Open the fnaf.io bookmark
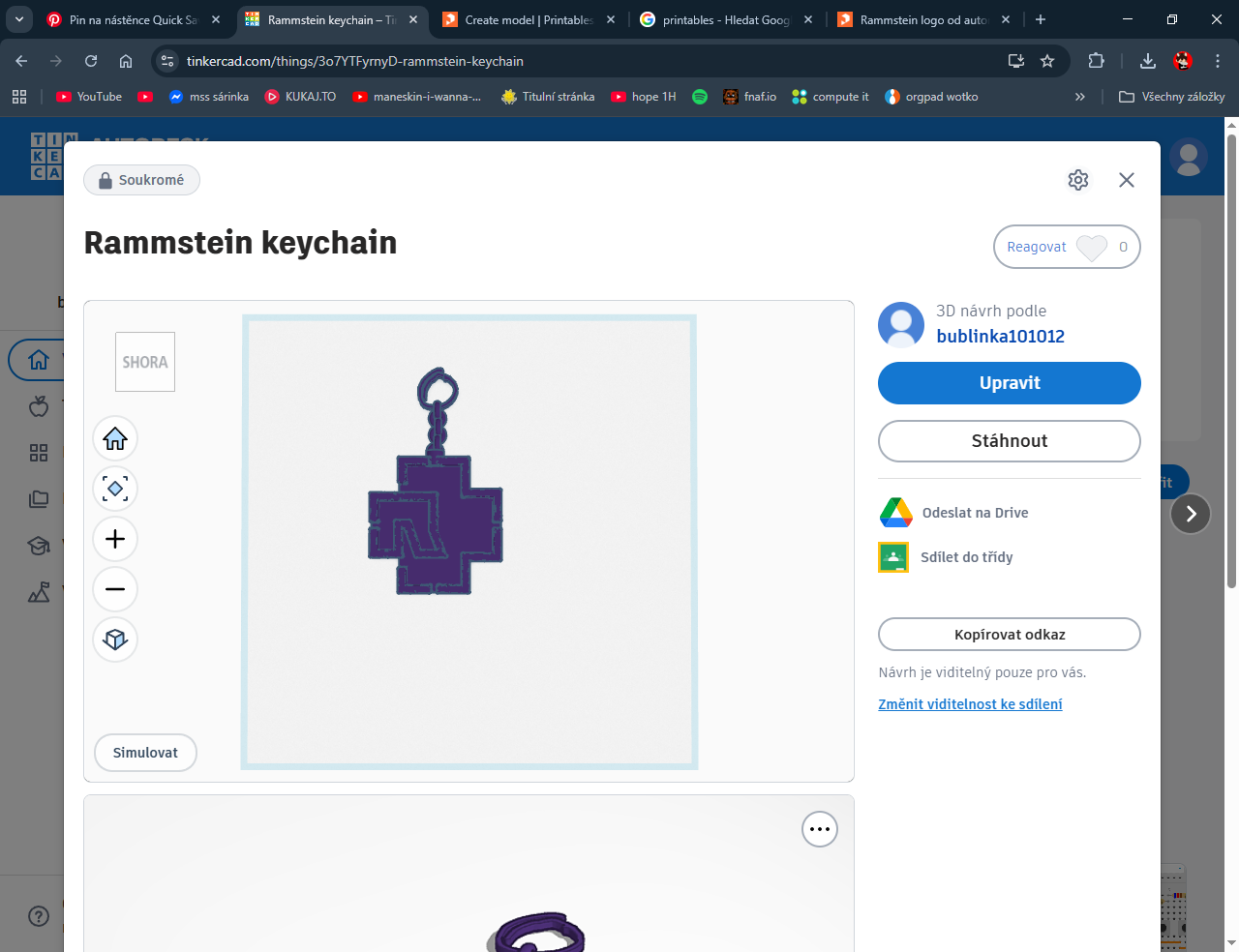The width and height of the screenshot is (1239, 952). (750, 97)
